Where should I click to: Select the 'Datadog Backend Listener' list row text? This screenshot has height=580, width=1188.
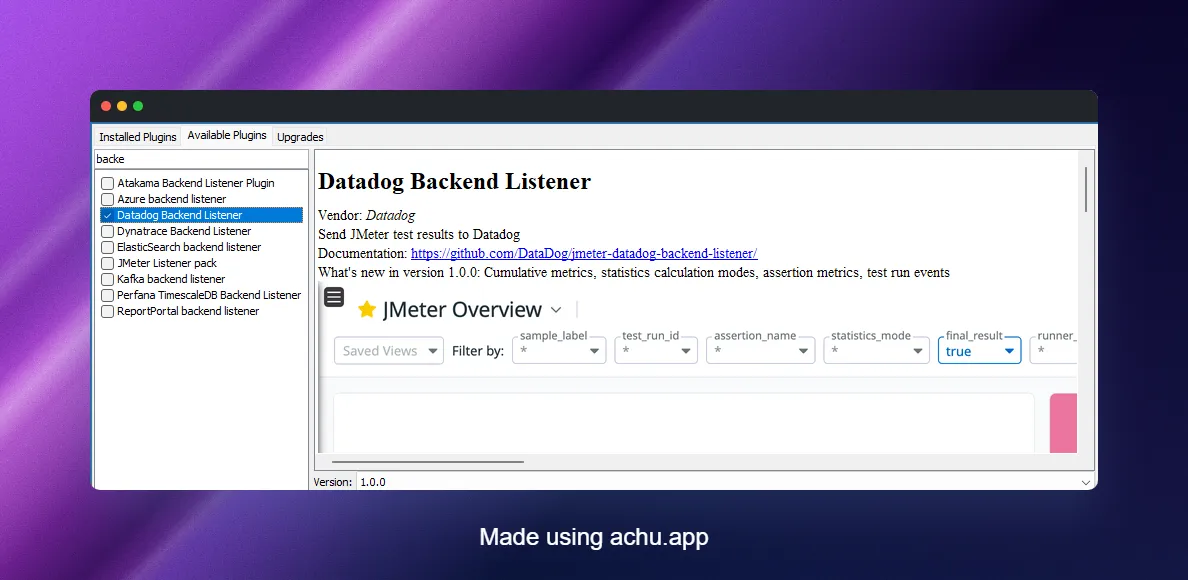180,215
